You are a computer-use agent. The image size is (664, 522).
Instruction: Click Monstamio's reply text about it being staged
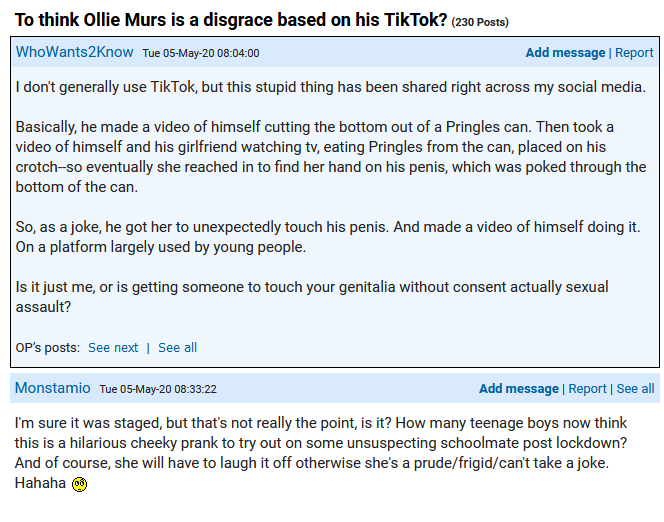coord(321,453)
